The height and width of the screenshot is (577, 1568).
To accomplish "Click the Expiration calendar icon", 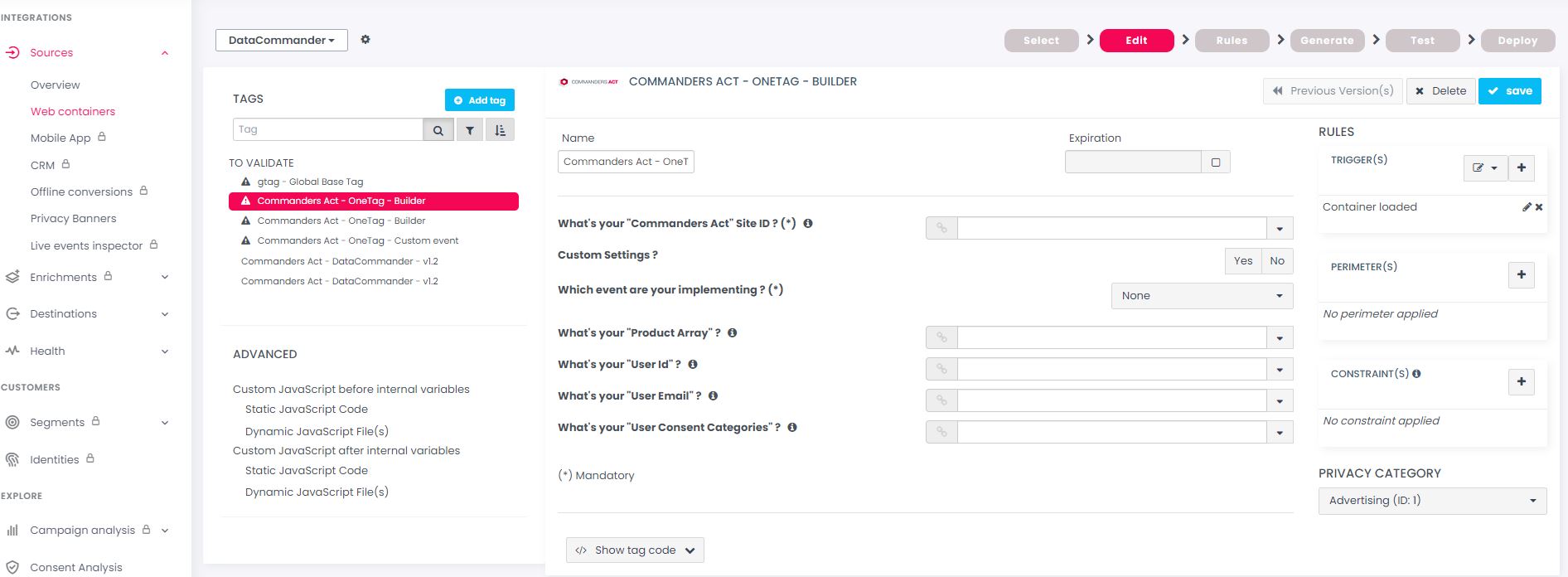I will (x=1216, y=162).
